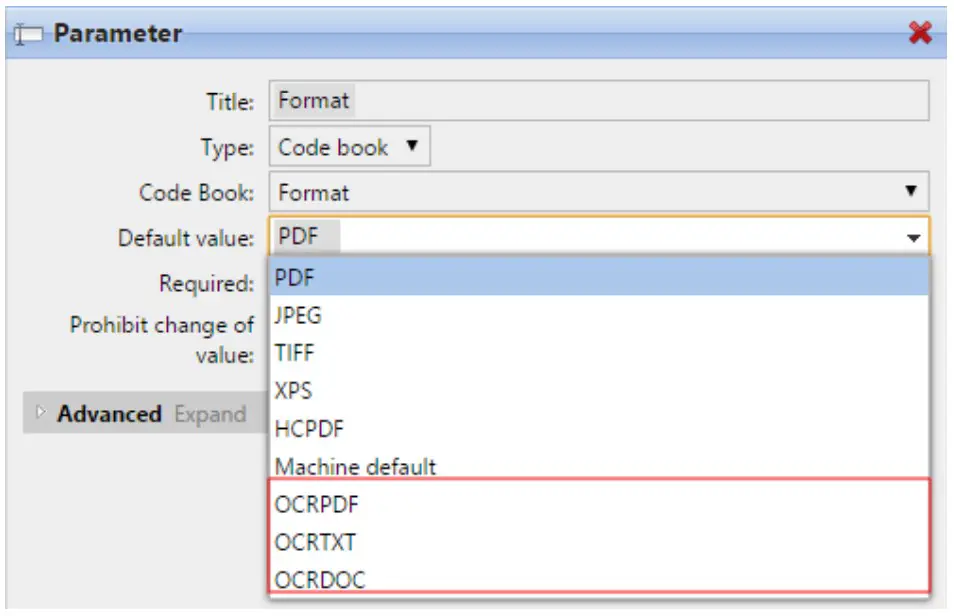Click the Expand link next to Advanced
954x616 pixels.
coord(210,414)
